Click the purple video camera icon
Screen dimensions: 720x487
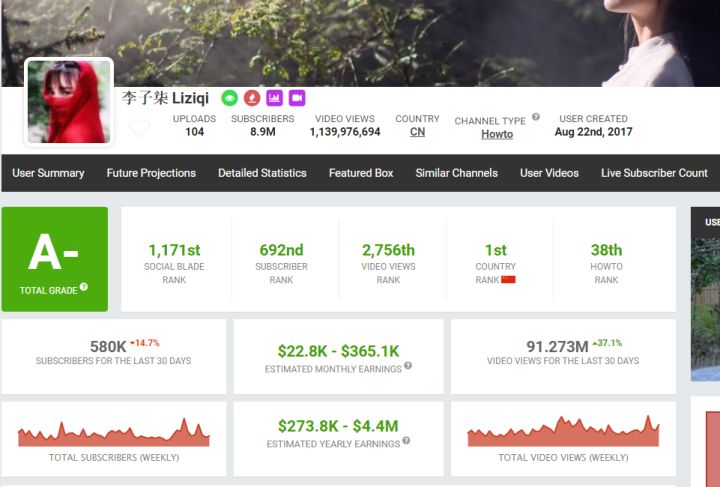[296, 98]
